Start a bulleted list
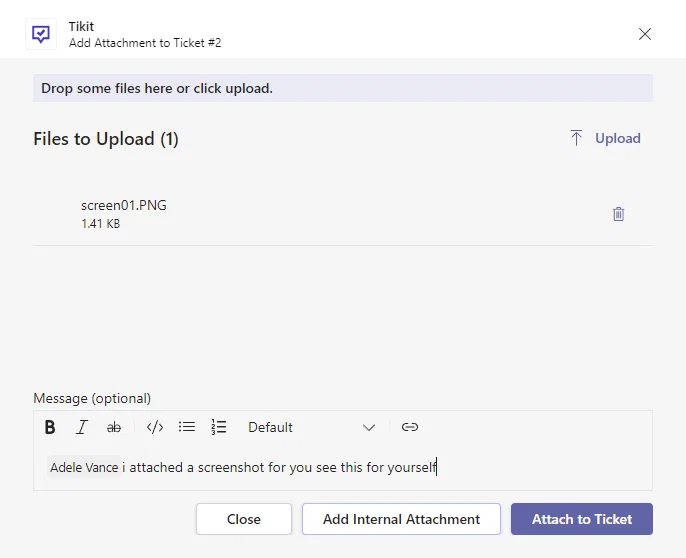This screenshot has height=558, width=686. (x=187, y=427)
